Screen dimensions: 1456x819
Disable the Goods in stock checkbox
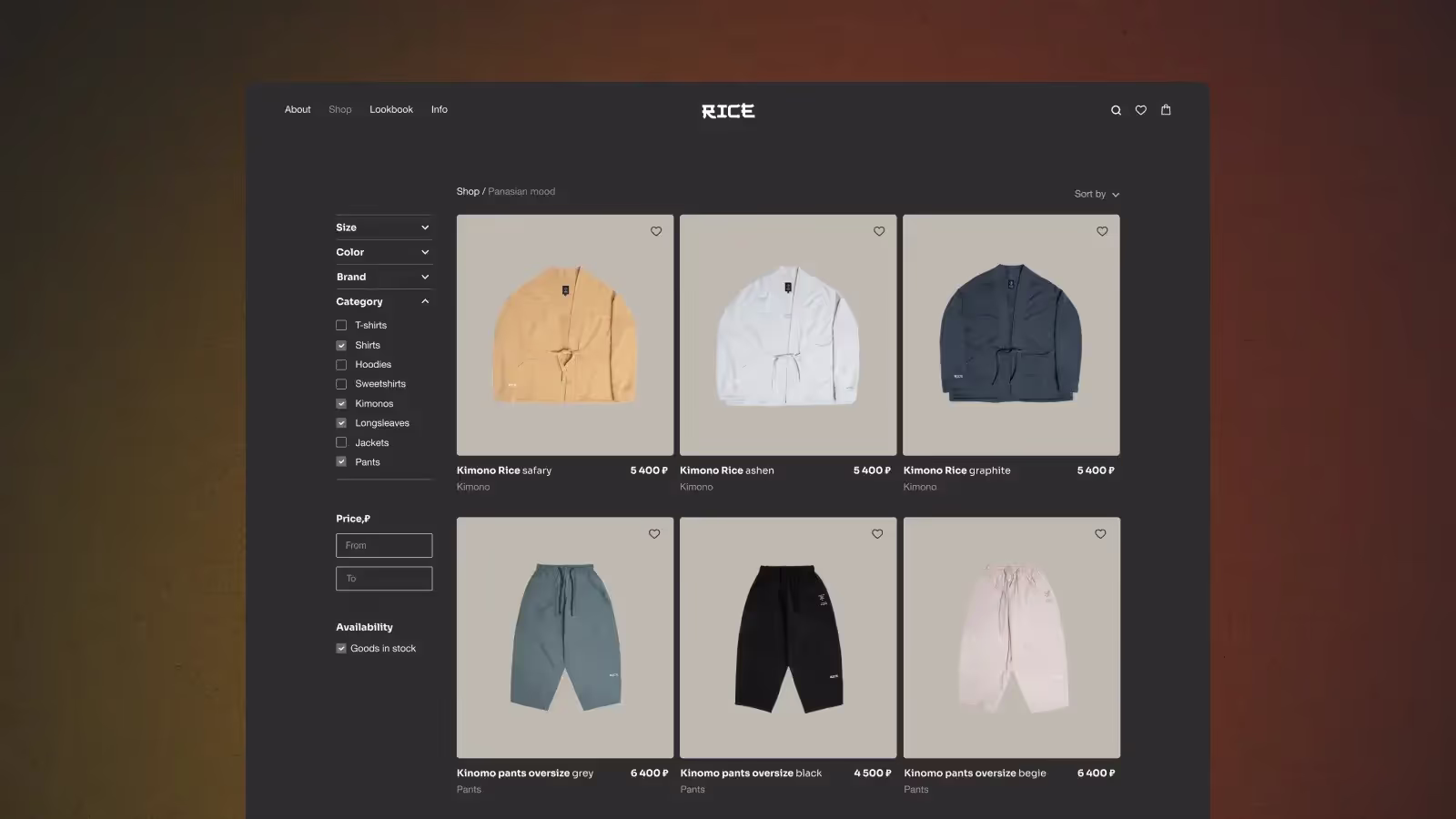[341, 649]
